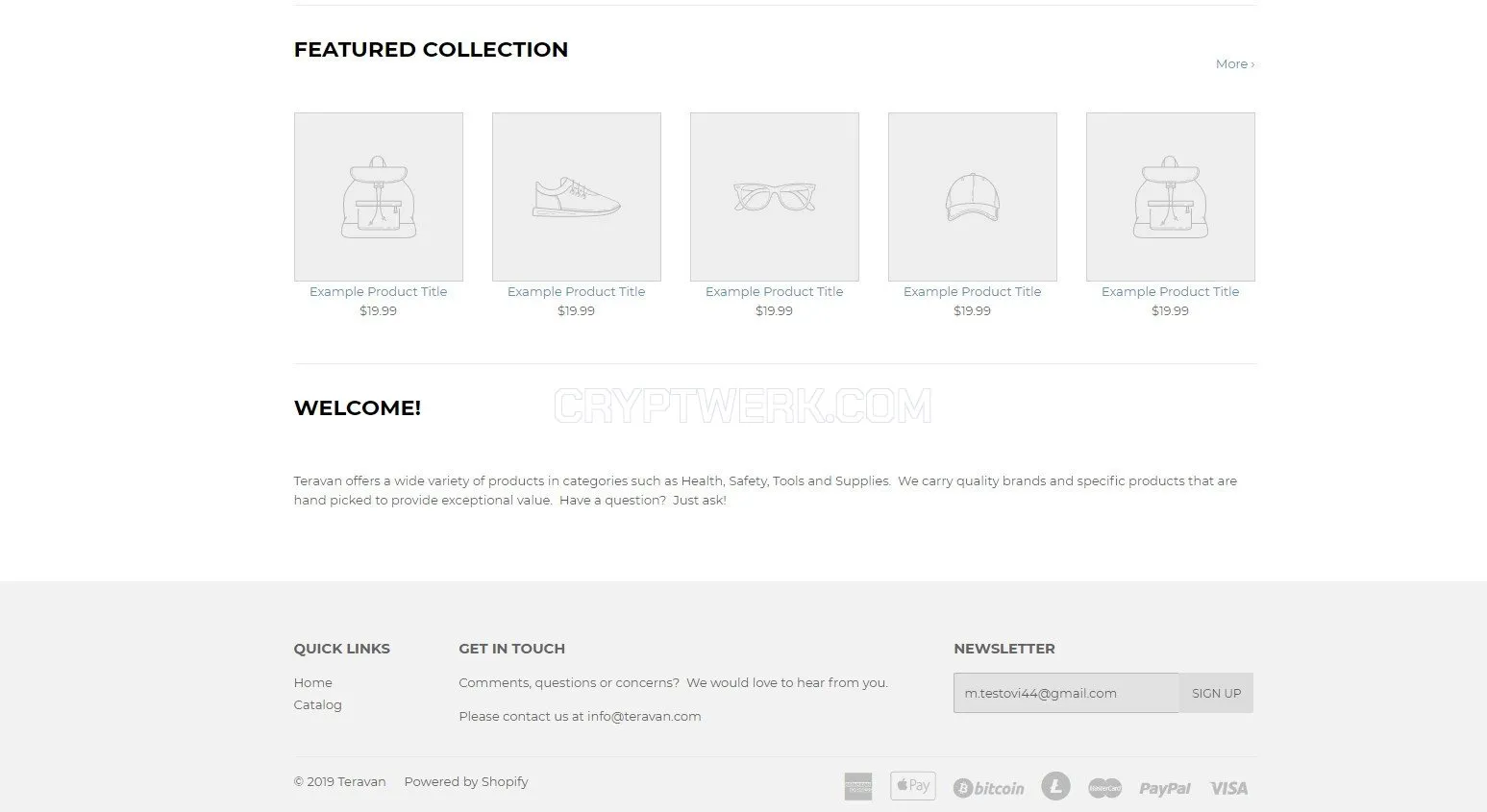Open Example Product Title under the sneaker
This screenshot has width=1487, height=812.
coord(577,291)
